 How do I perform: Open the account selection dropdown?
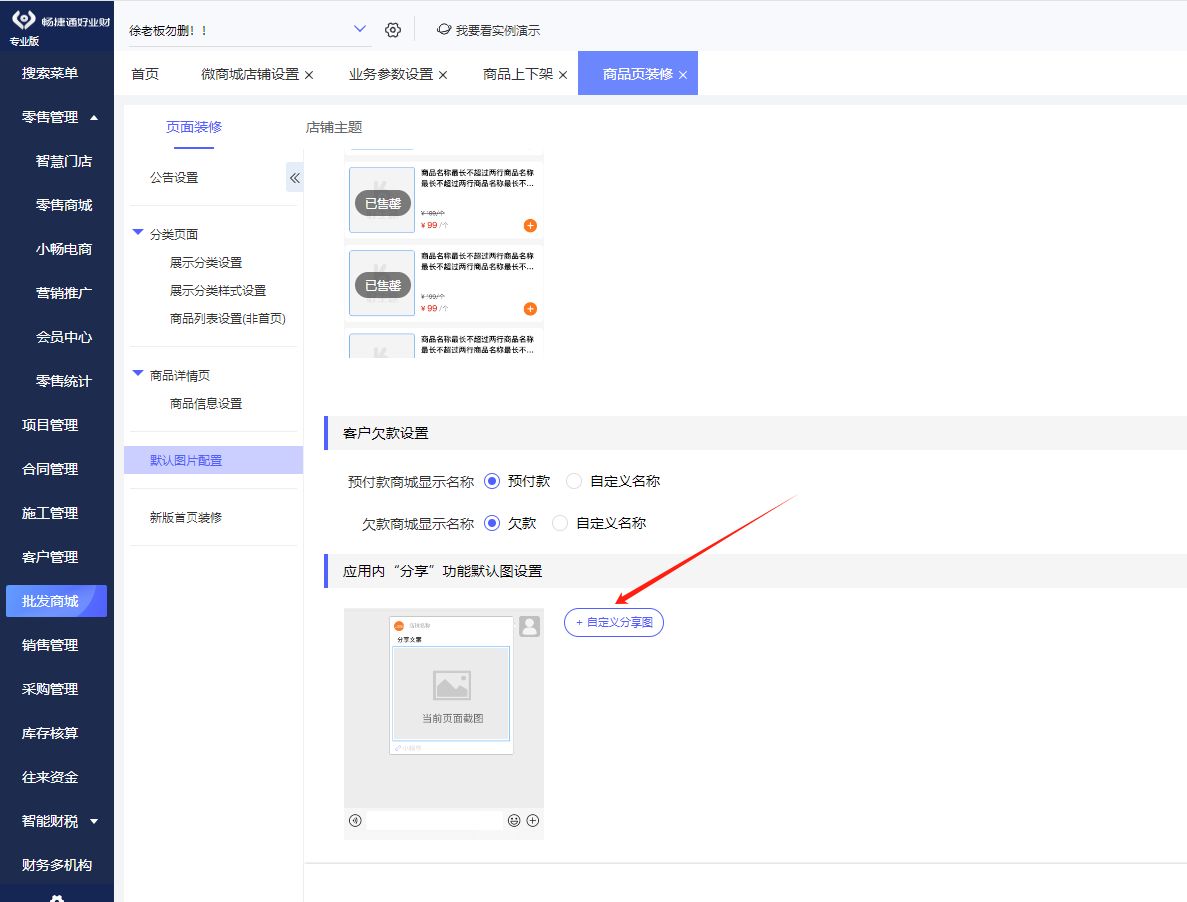360,30
